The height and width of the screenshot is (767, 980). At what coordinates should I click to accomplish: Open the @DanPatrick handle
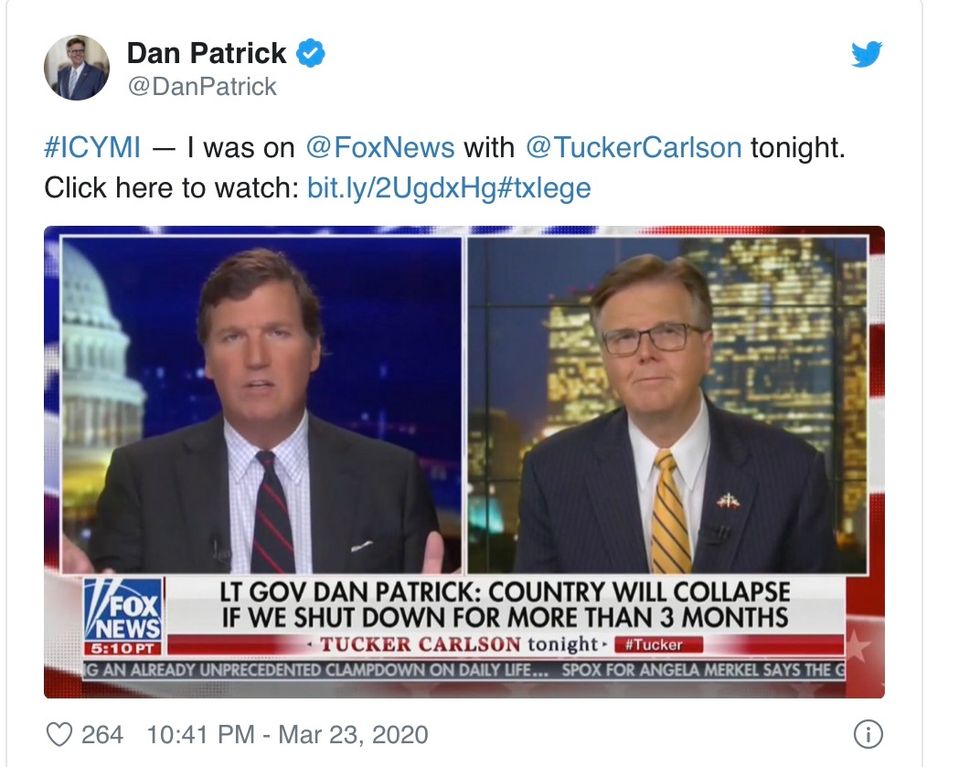(202, 86)
